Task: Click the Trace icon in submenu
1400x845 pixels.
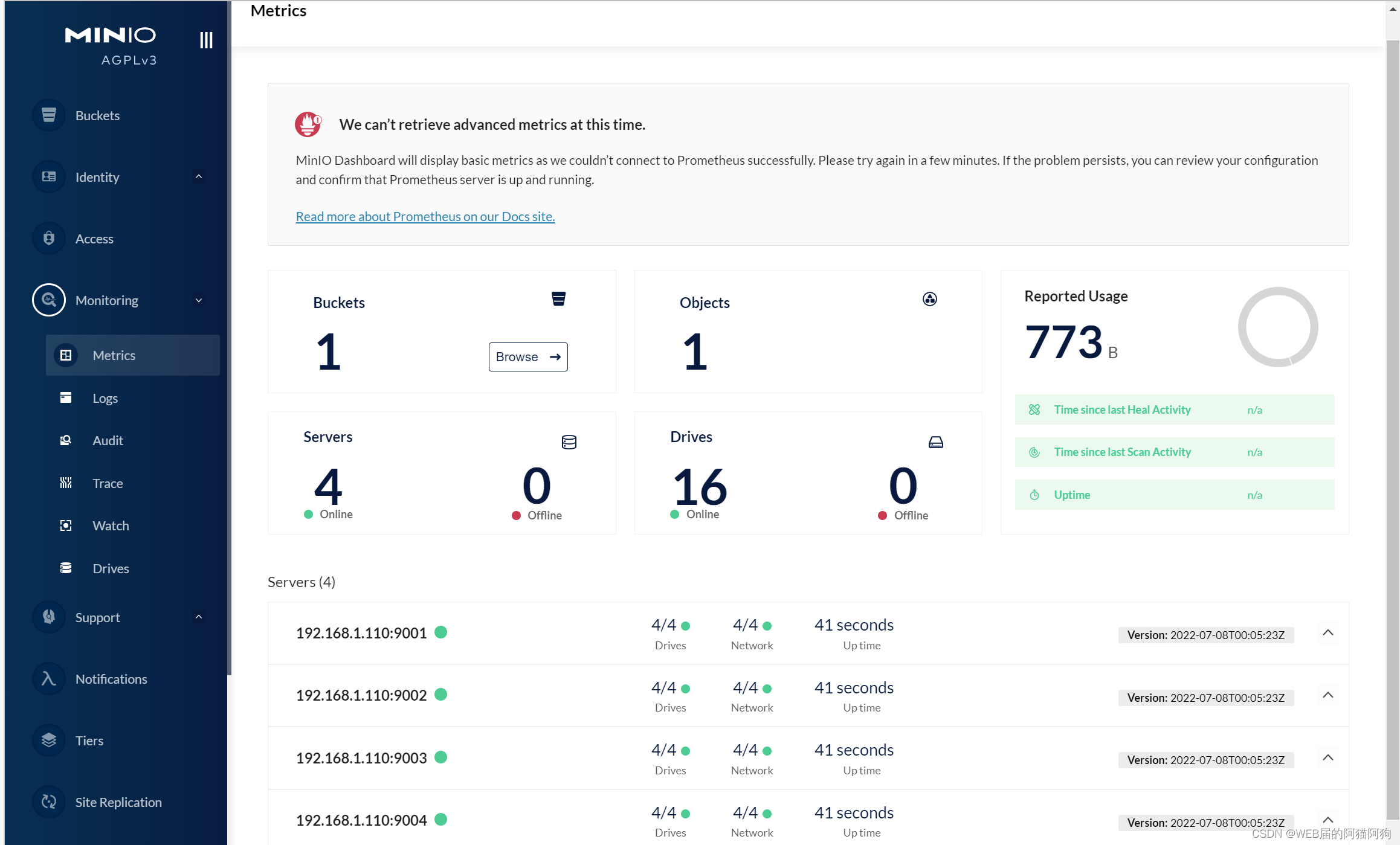Action: click(x=66, y=483)
